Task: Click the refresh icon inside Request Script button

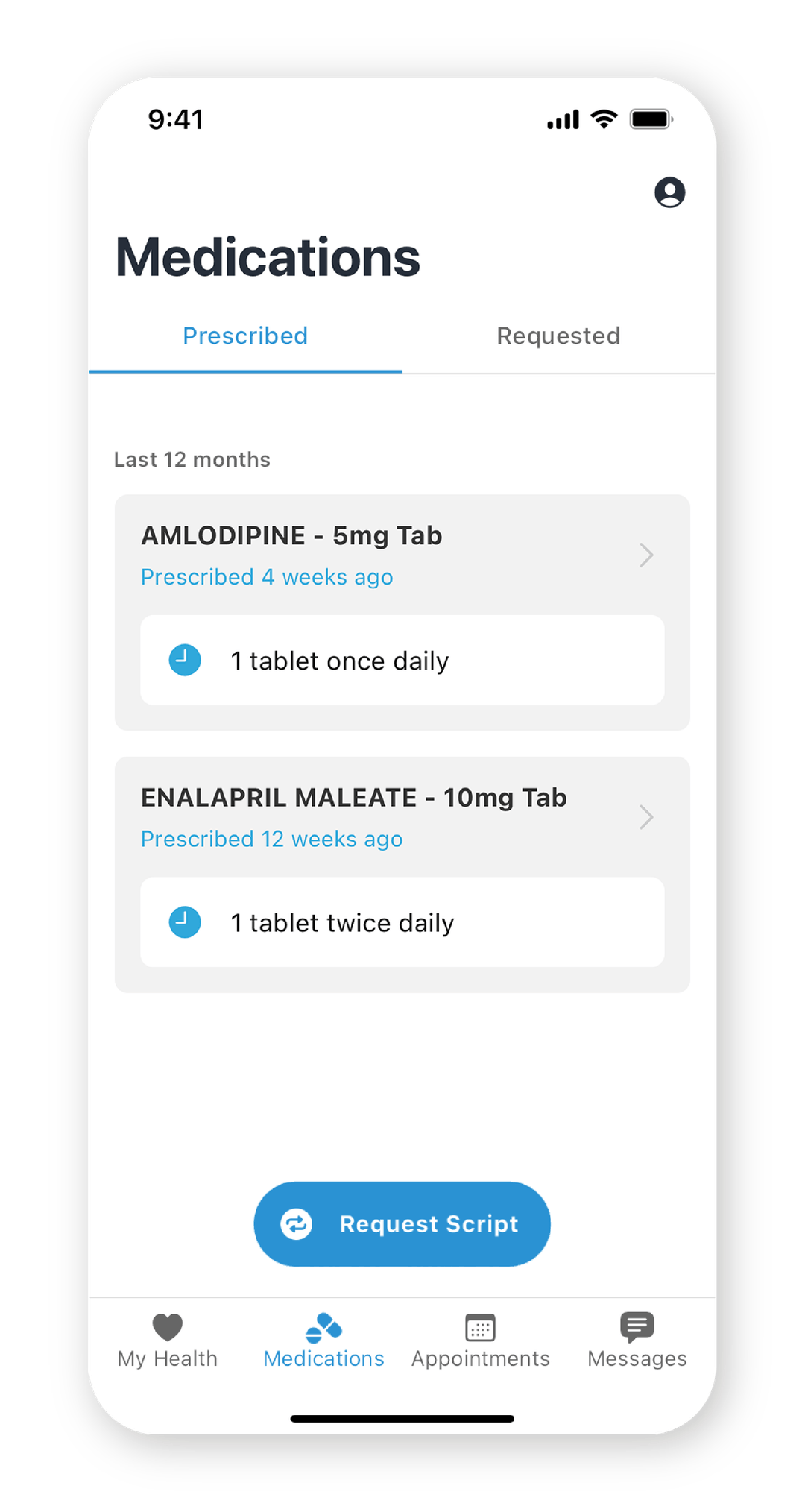Action: pos(297,1223)
